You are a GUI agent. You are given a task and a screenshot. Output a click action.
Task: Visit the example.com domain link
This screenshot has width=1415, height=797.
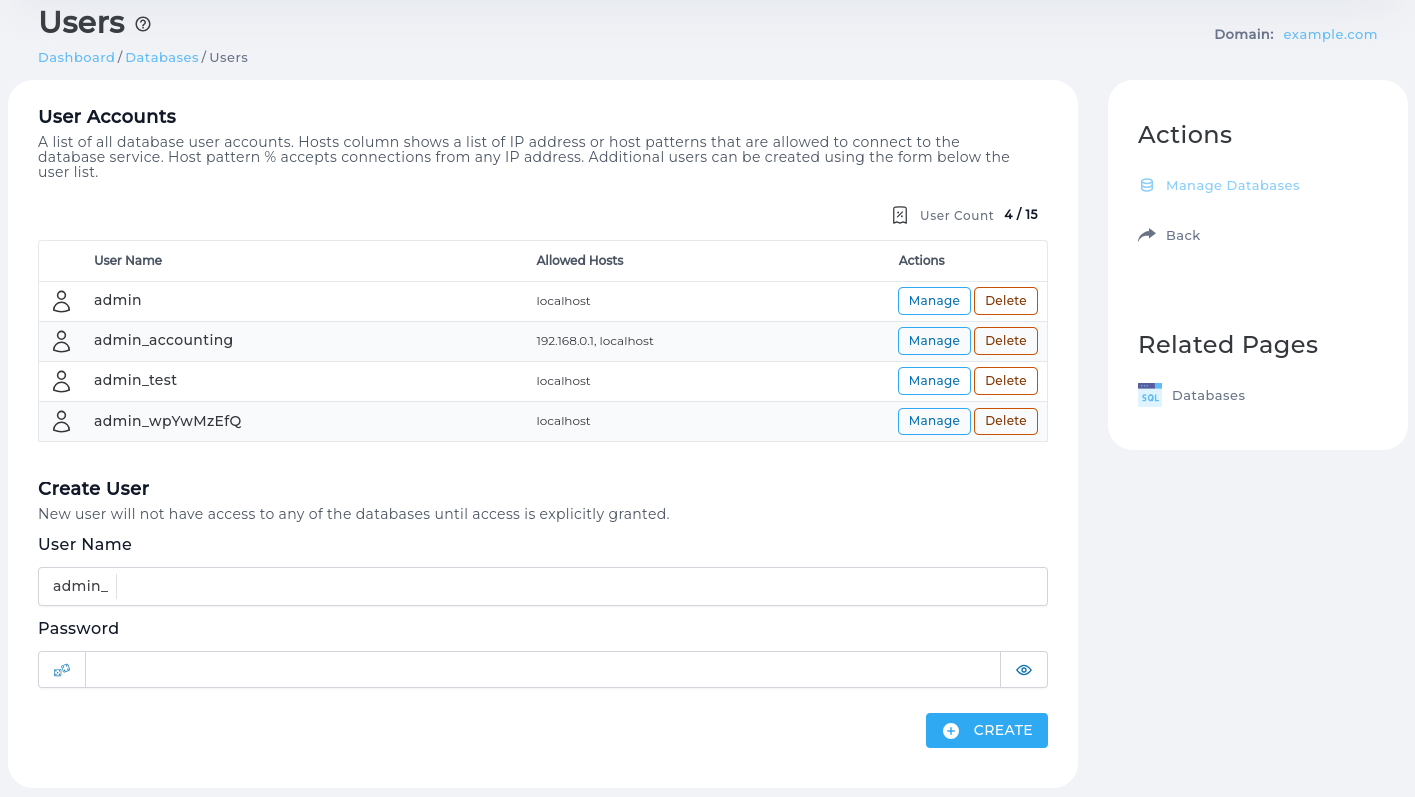pyautogui.click(x=1330, y=34)
